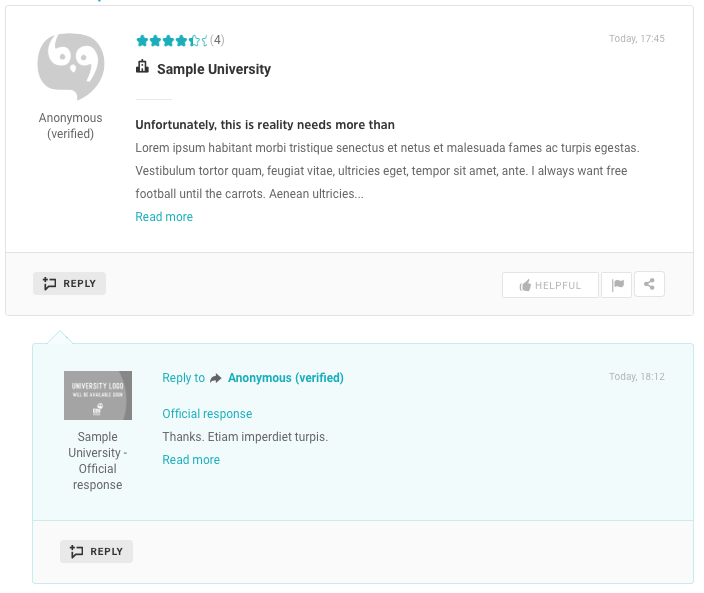The image size is (704, 593).
Task: Click the star rating of the review
Action: coord(171,41)
